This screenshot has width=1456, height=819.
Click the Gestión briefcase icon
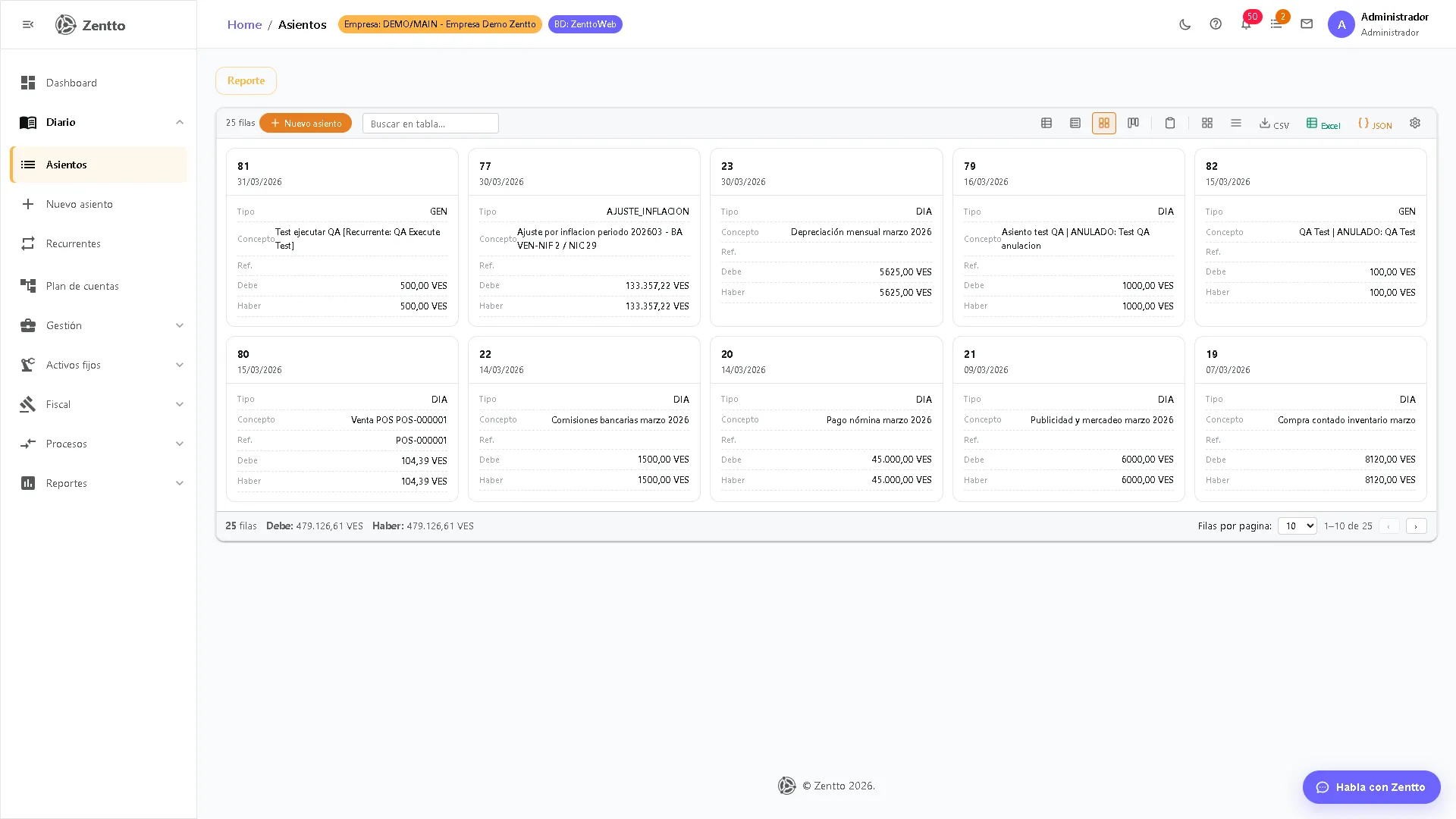[x=28, y=325]
